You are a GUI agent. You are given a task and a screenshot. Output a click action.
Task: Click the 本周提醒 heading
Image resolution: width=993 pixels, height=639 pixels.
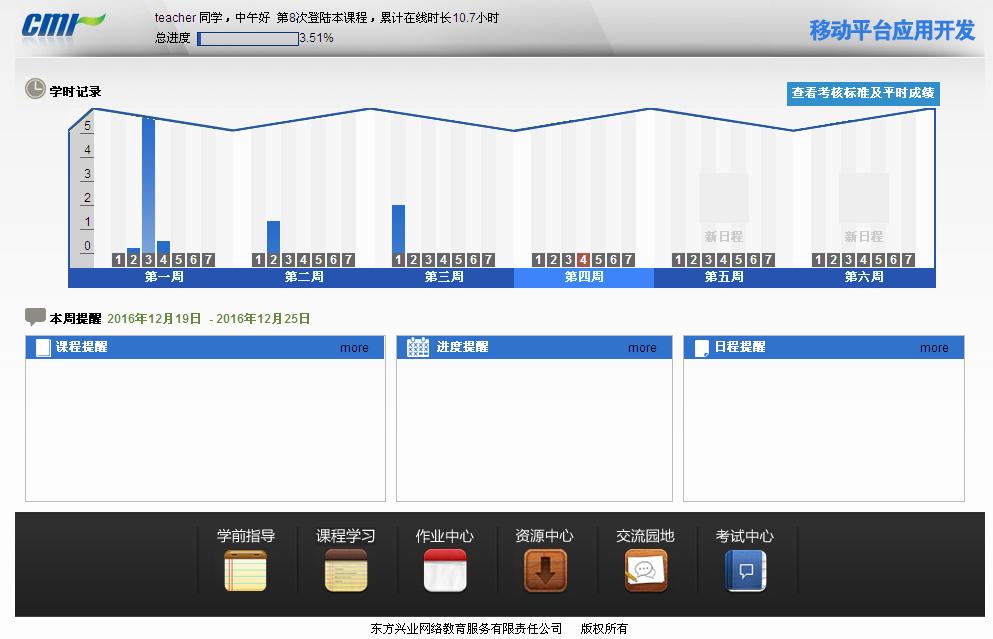coord(75,319)
